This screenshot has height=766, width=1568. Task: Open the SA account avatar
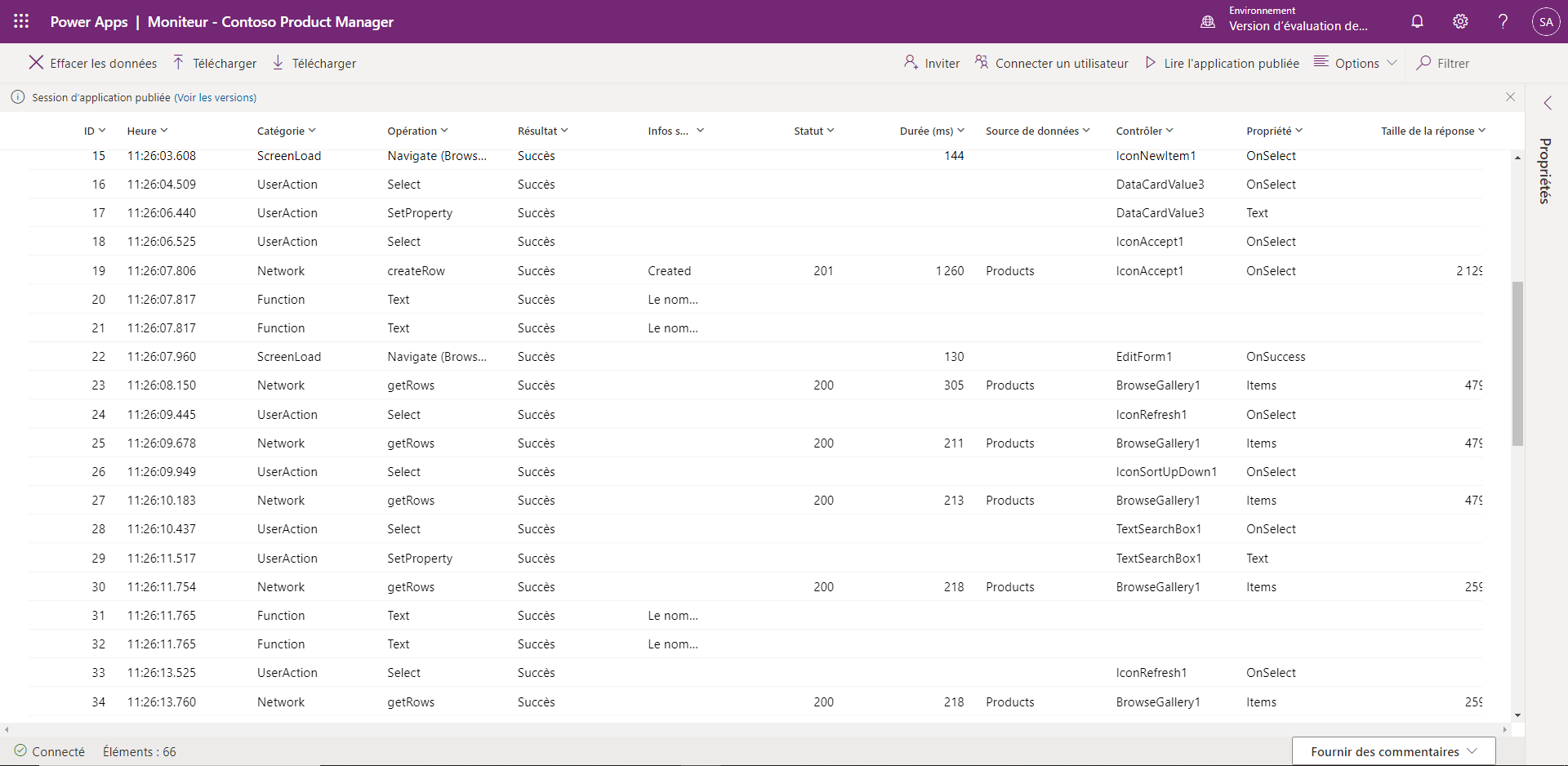1546,22
